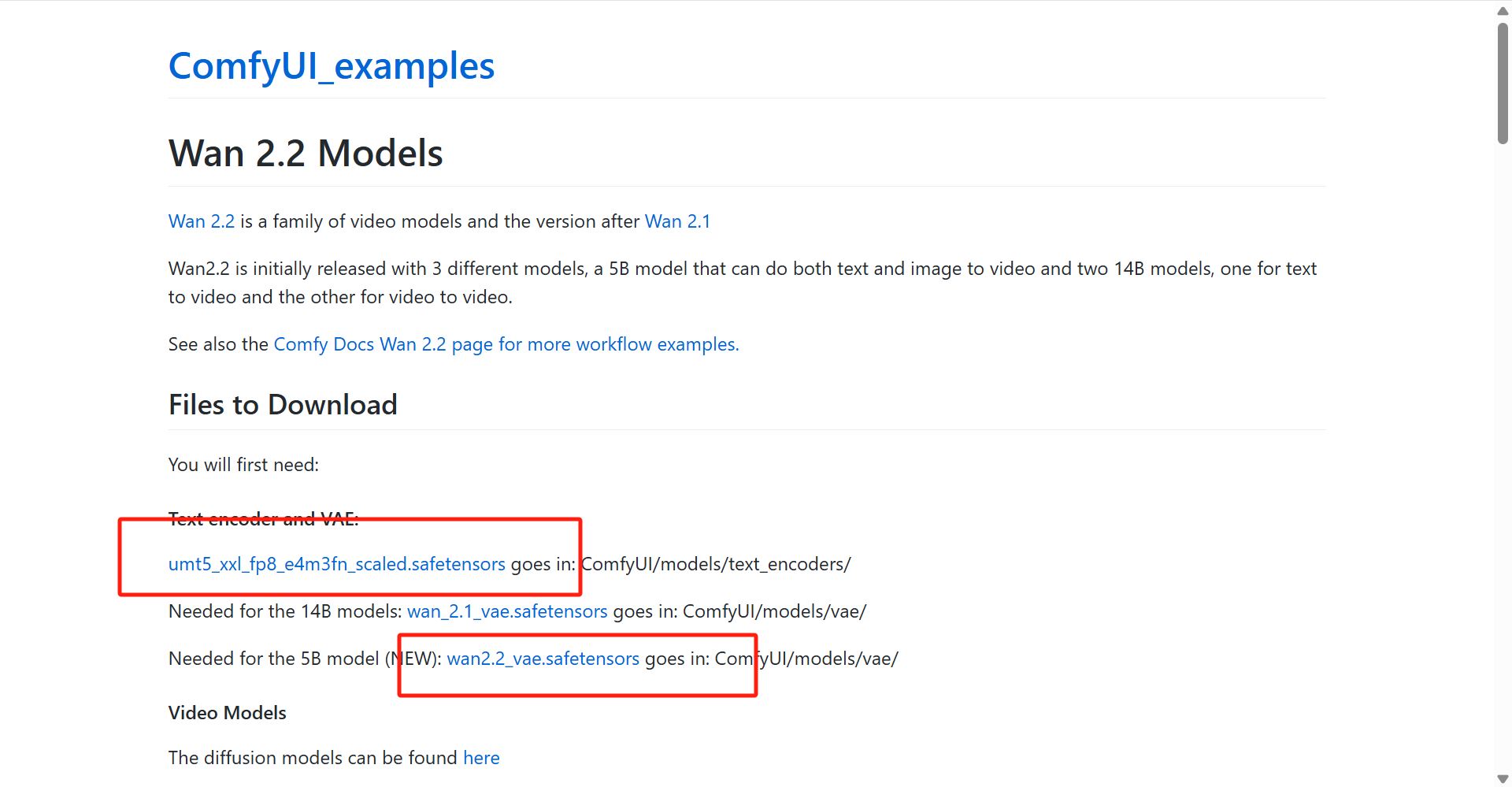Click the scrollbar down arrow

pos(1503,779)
